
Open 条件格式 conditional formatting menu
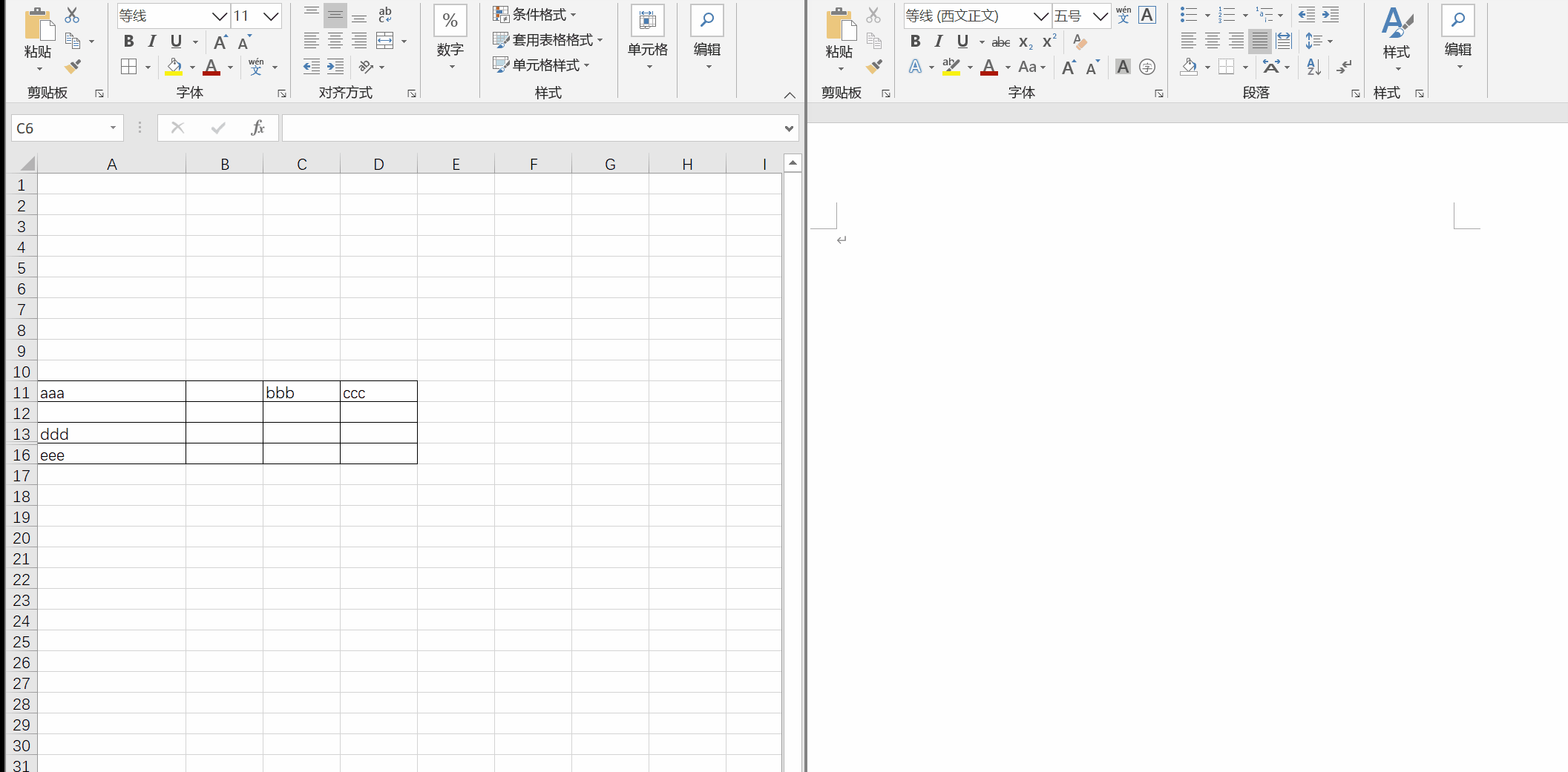(534, 15)
